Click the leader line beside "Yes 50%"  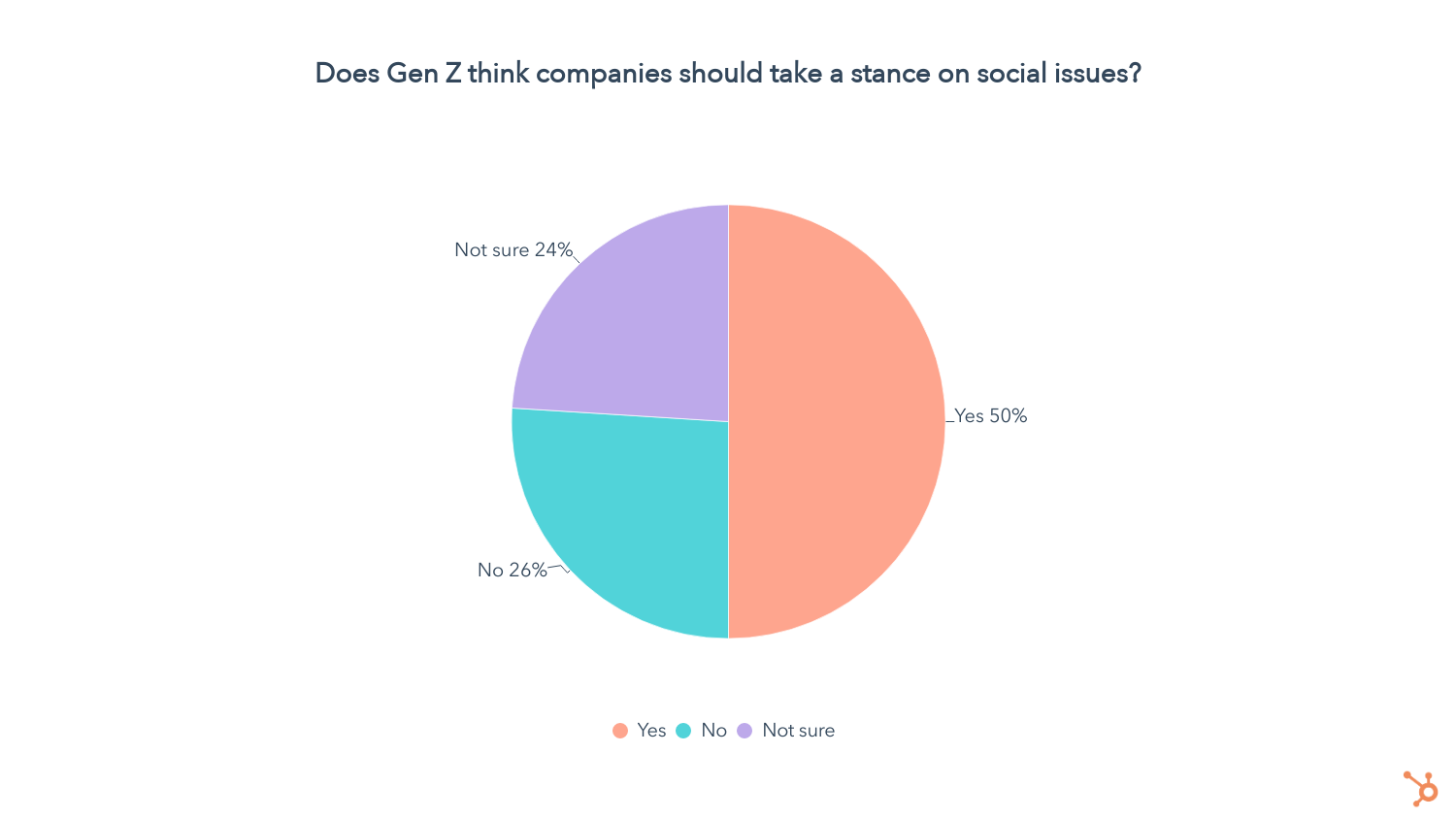(950, 421)
